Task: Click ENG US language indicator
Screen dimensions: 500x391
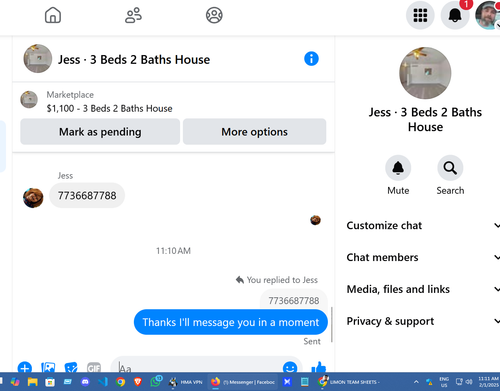Action: tap(444, 382)
